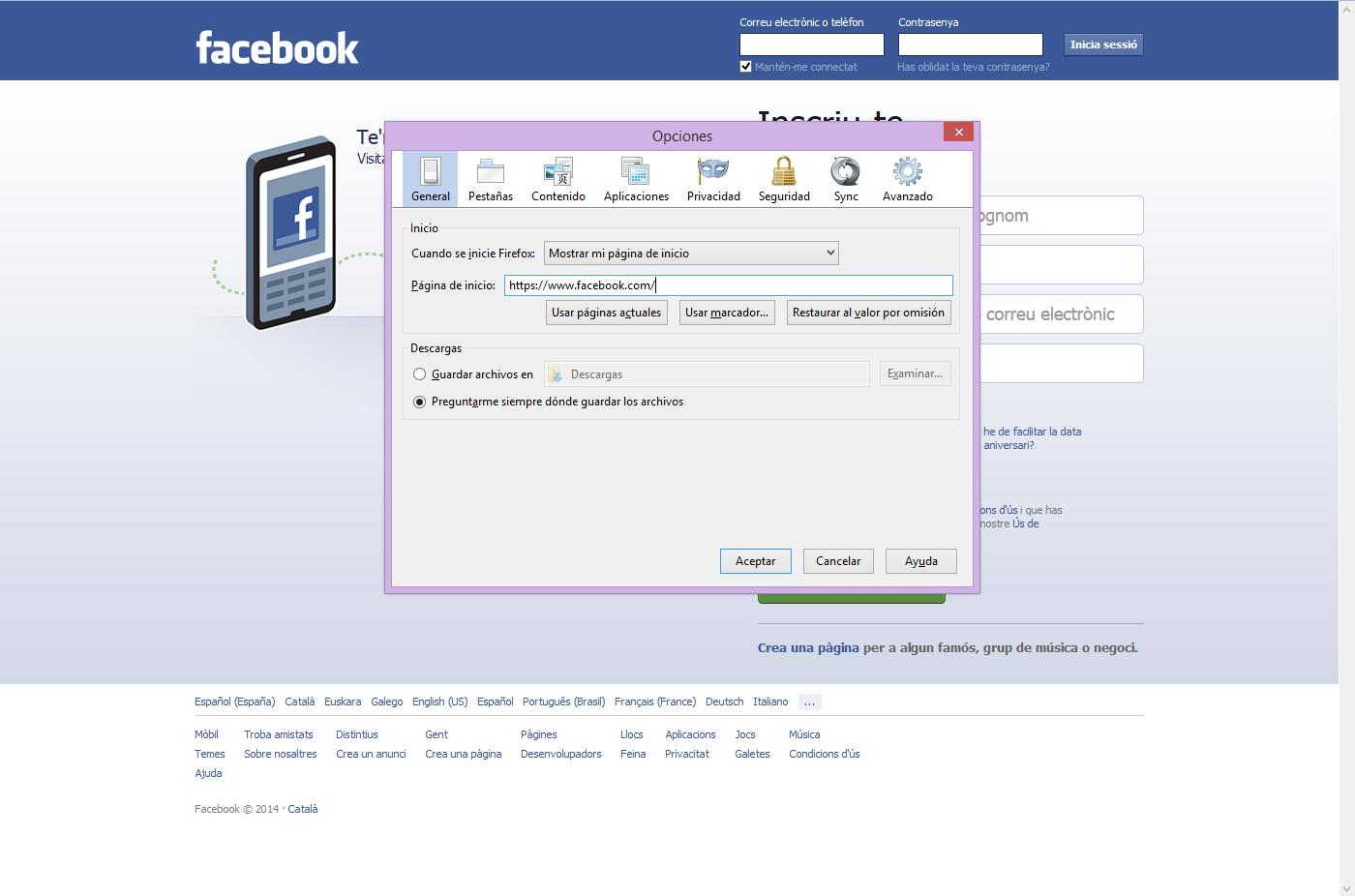The width and height of the screenshot is (1355, 896).
Task: Click the Descargas folder icon
Action: 555,373
